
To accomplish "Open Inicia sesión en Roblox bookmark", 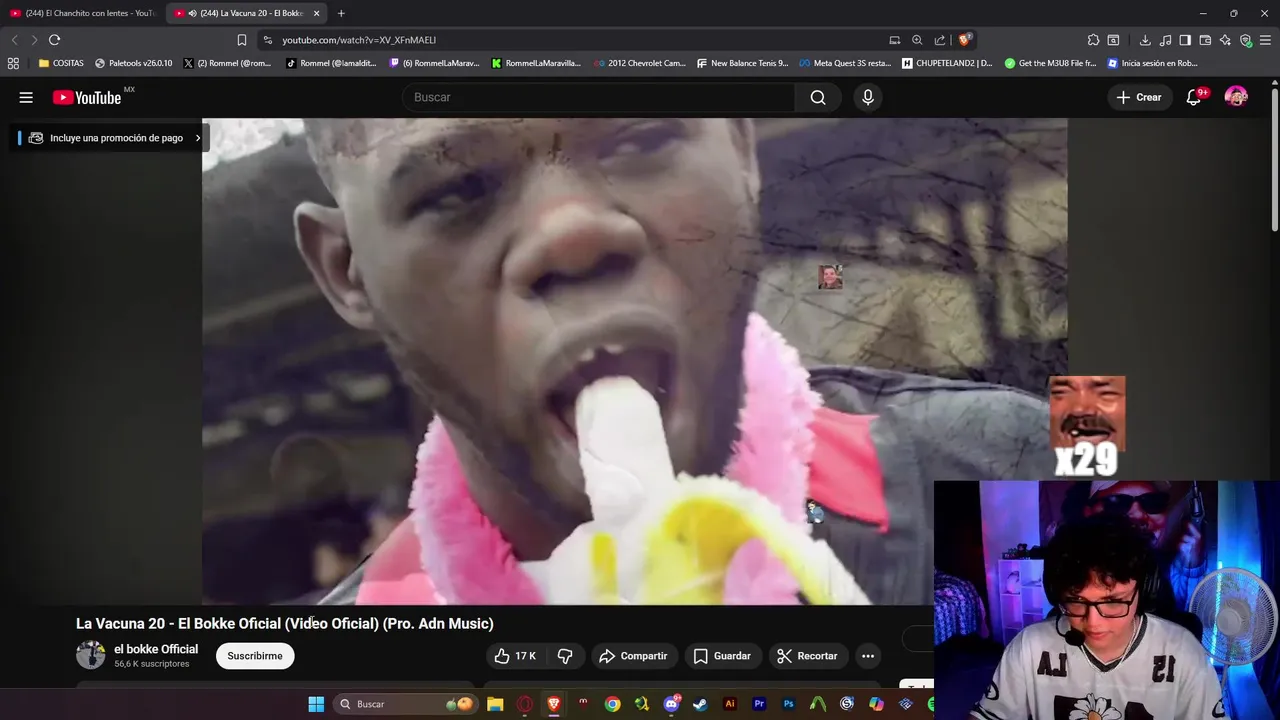I will [x=1153, y=63].
